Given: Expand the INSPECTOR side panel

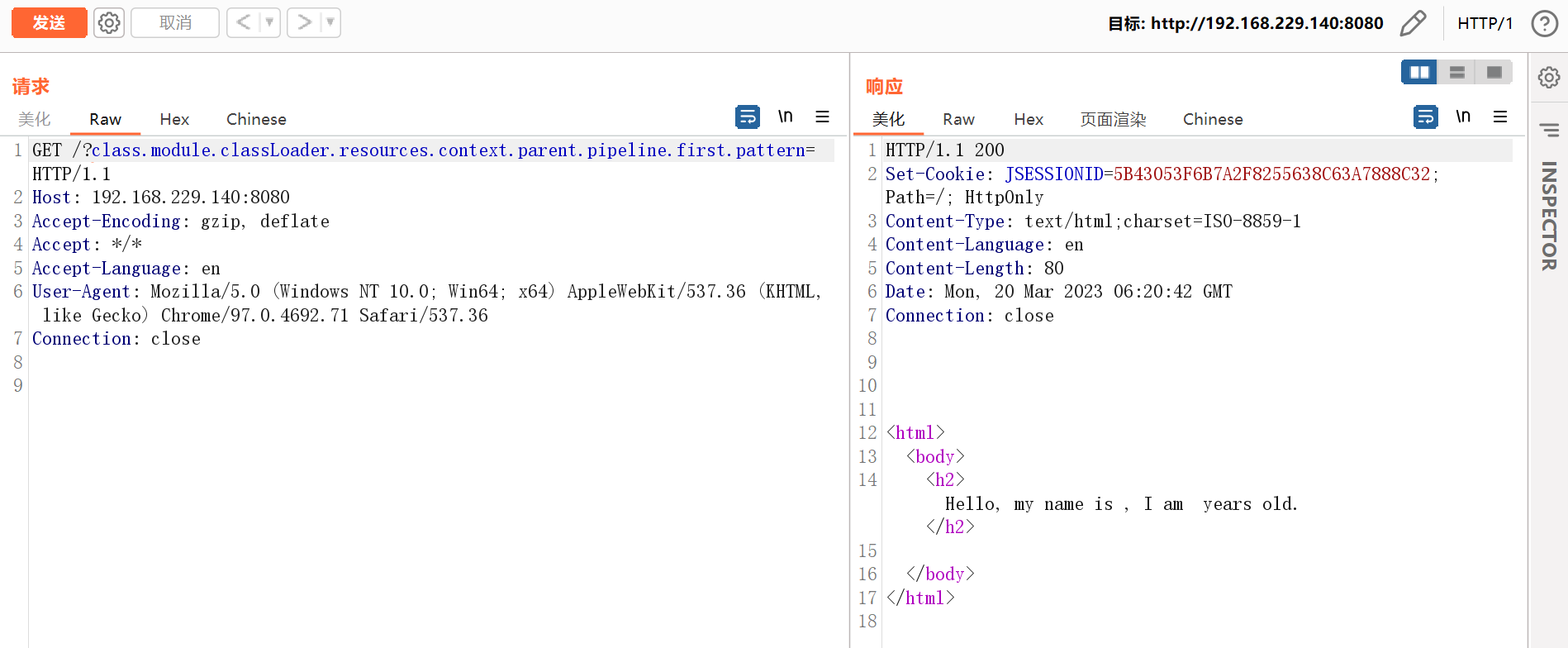Looking at the screenshot, I should (1549, 215).
